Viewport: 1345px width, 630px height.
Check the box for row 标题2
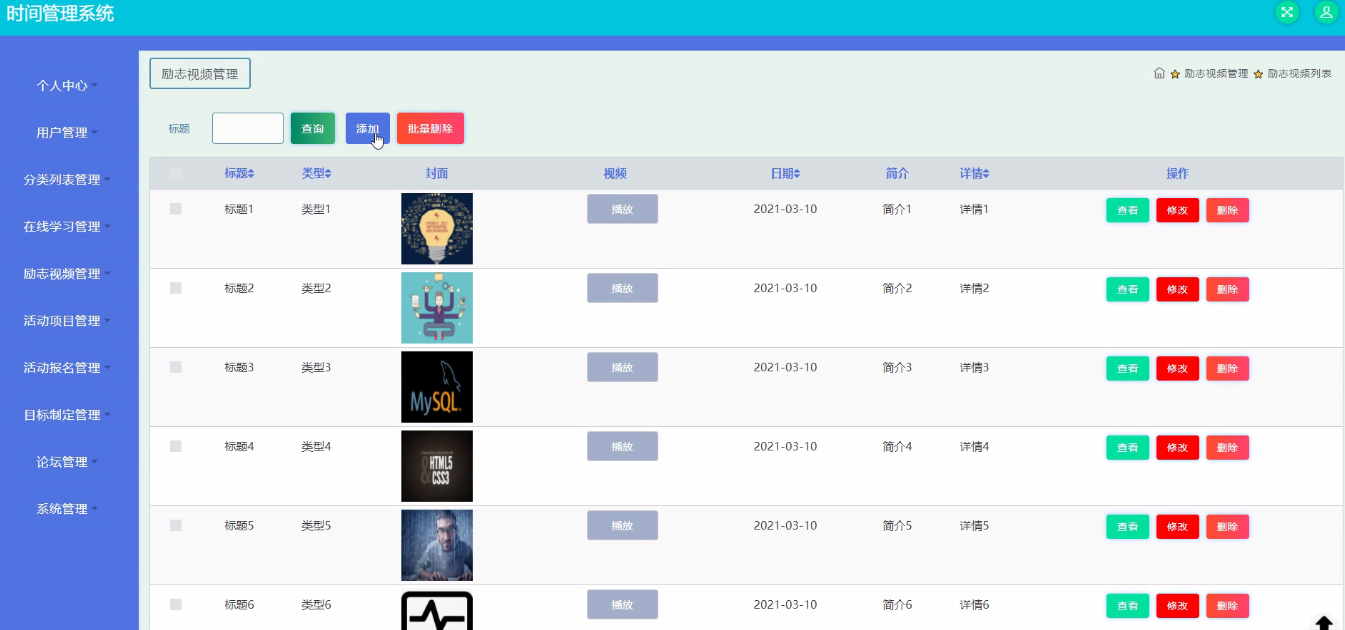click(x=176, y=288)
